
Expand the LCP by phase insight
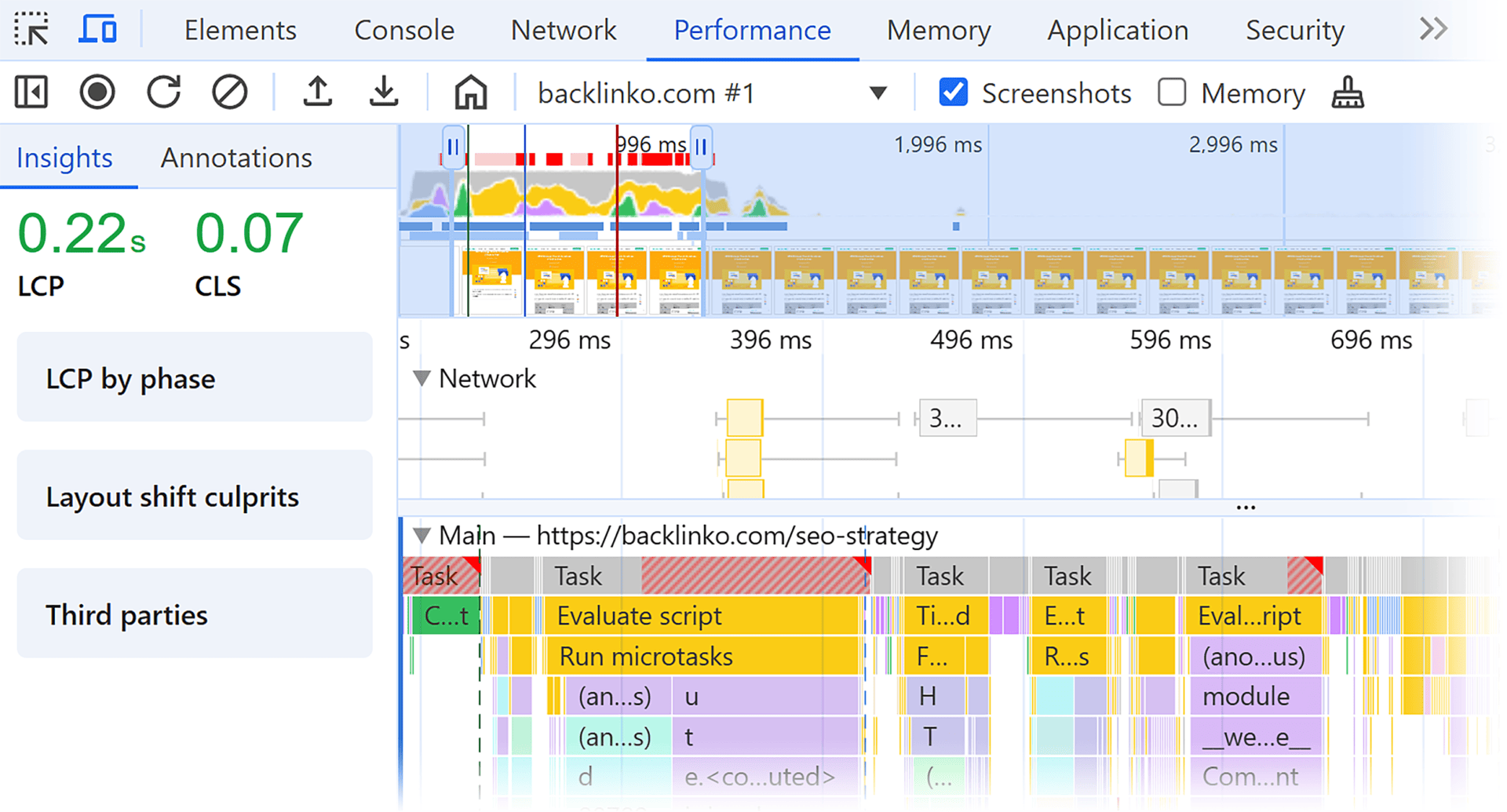click(x=195, y=378)
